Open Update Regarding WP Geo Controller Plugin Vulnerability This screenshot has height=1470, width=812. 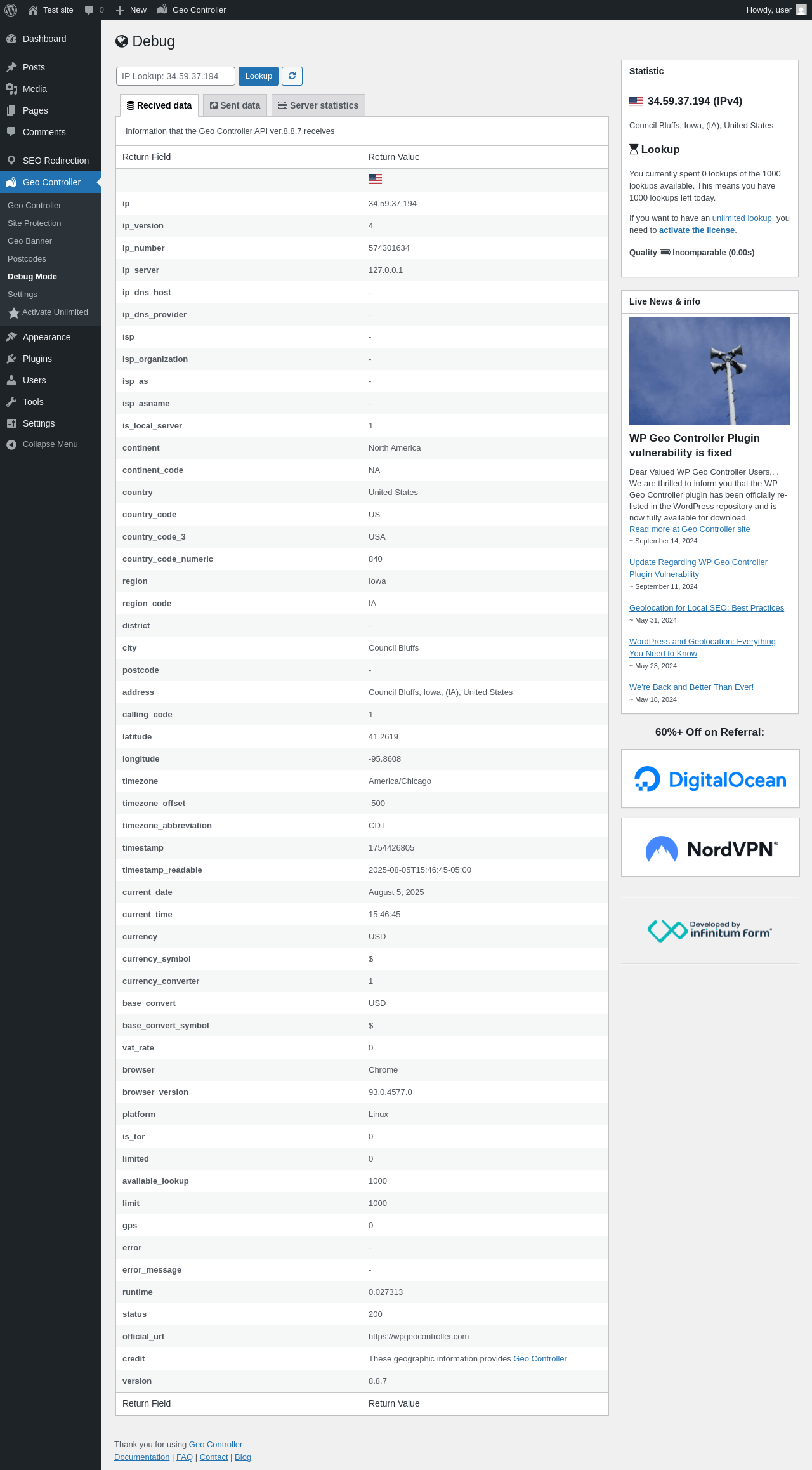(x=698, y=568)
